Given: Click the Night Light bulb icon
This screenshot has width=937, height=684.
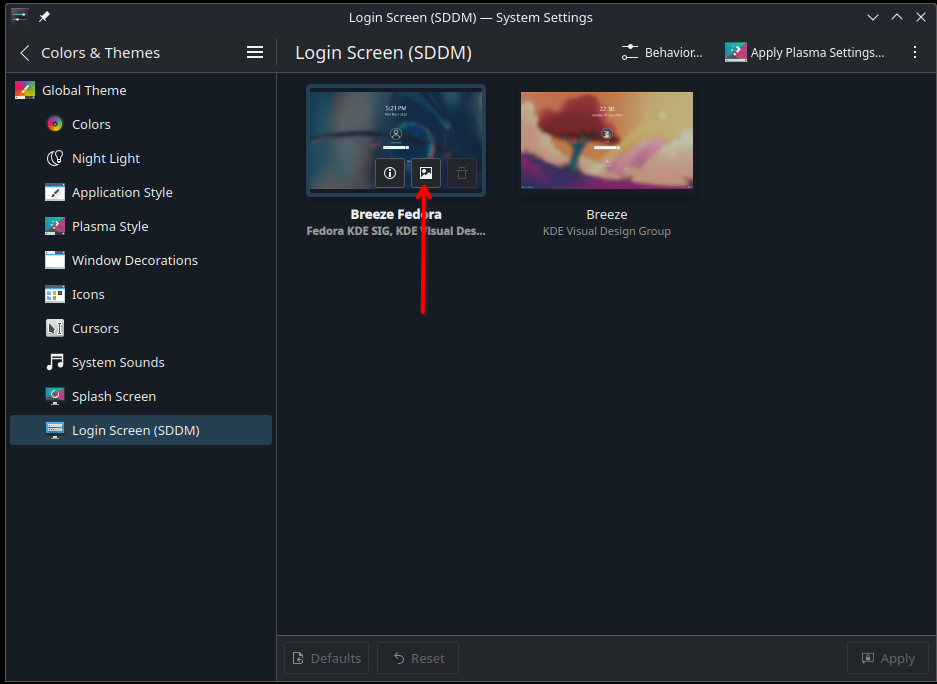Looking at the screenshot, I should click(55, 158).
